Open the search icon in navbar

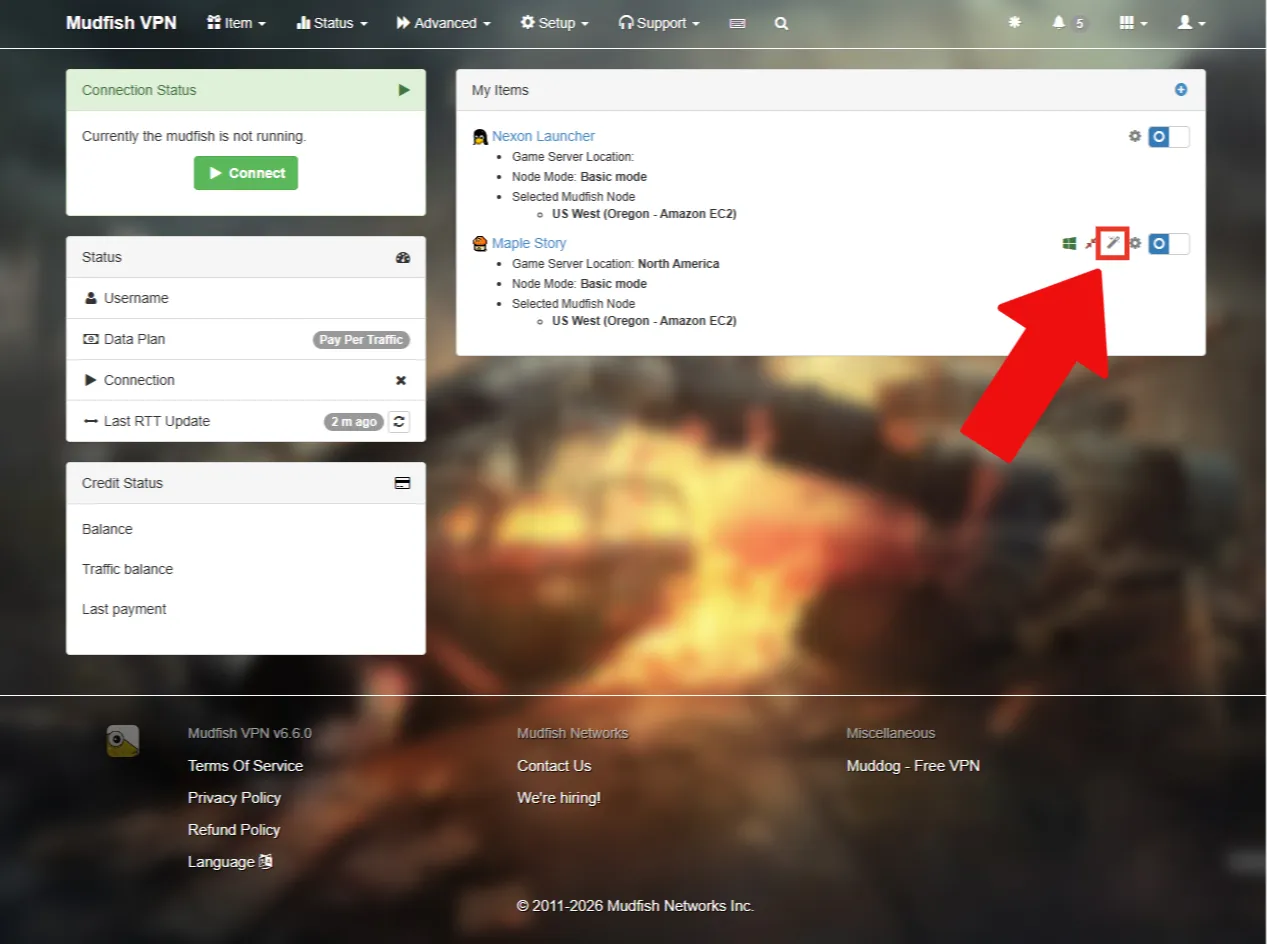(781, 23)
